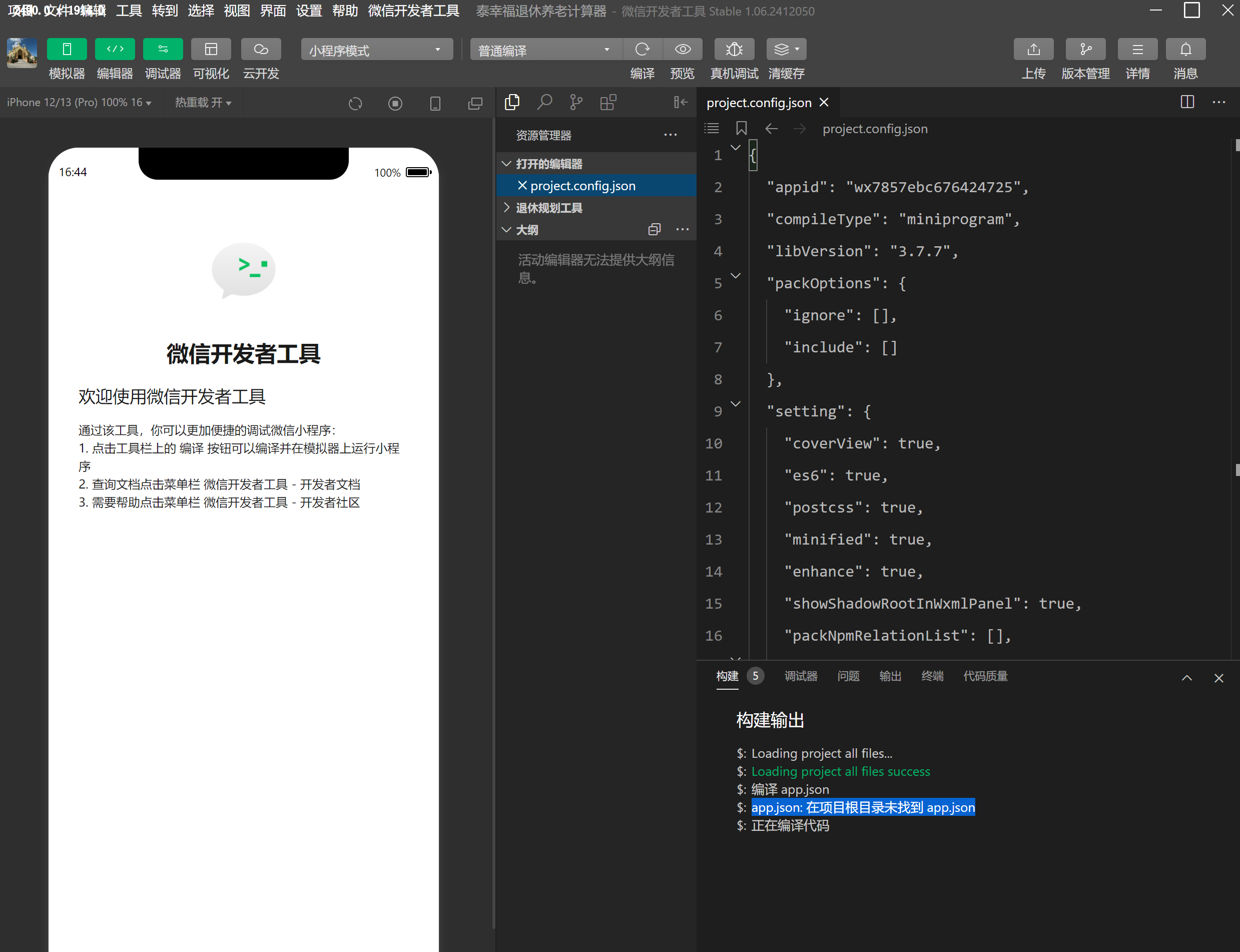Viewport: 1240px width, 952px height.
Task: Open the Clear Cache (清缓存) dropdown
Action: coord(786,49)
